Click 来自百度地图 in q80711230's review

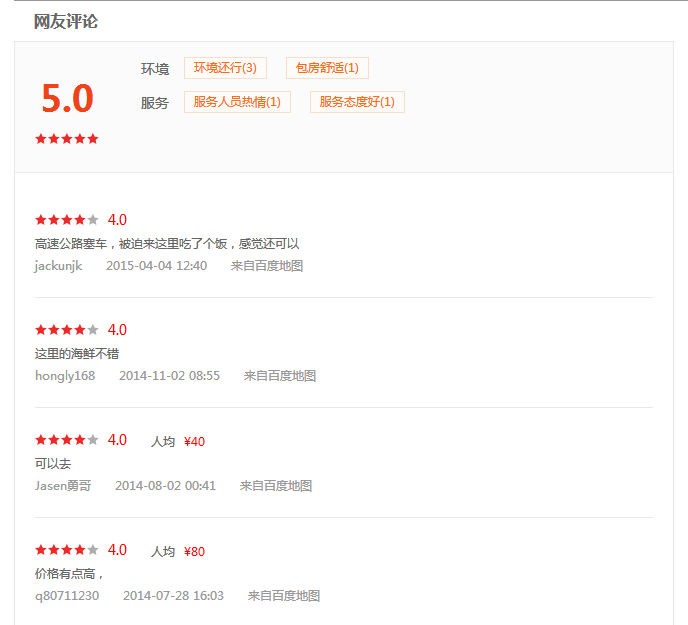284,596
